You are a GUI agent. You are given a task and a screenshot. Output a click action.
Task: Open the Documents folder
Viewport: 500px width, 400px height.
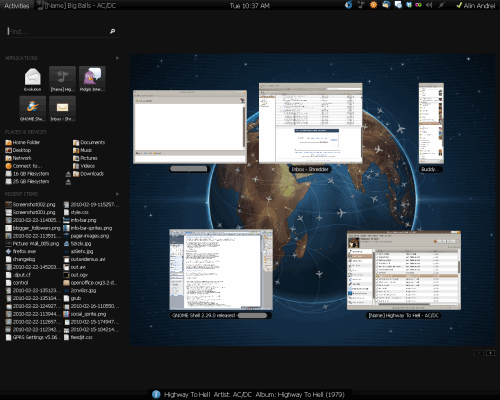[89, 142]
